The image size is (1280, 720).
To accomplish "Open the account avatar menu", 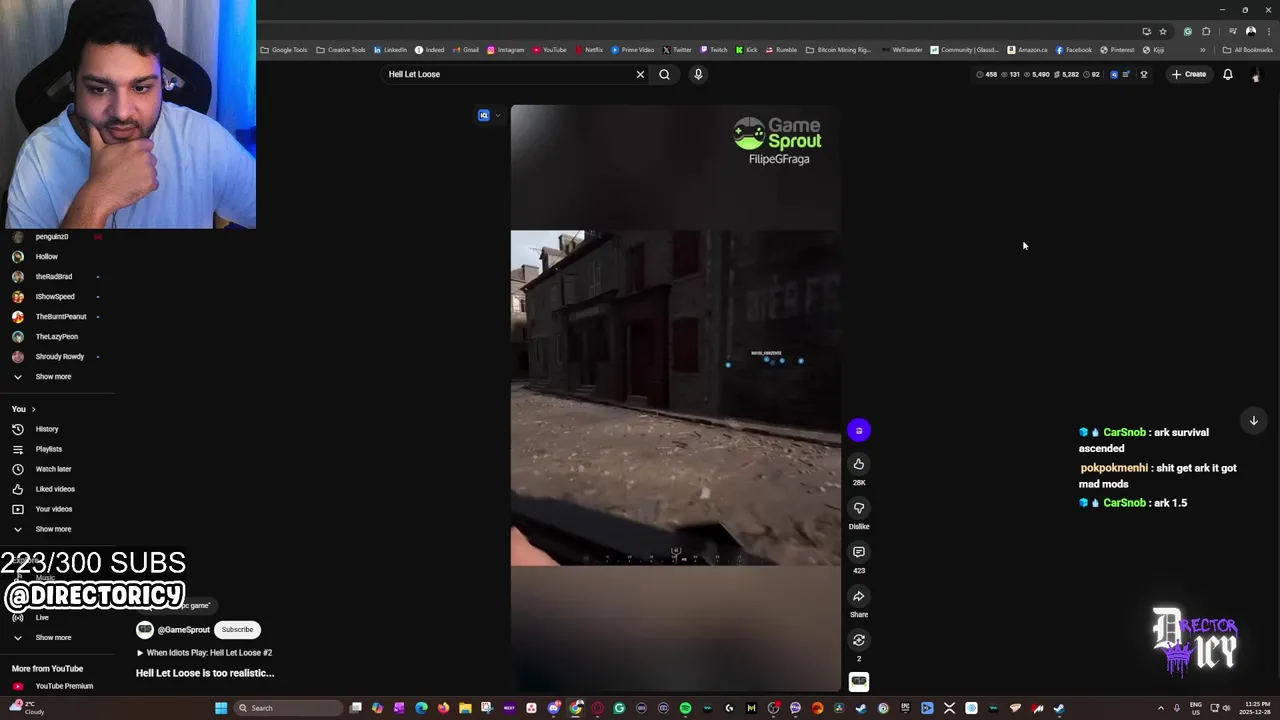I will pyautogui.click(x=1256, y=75).
